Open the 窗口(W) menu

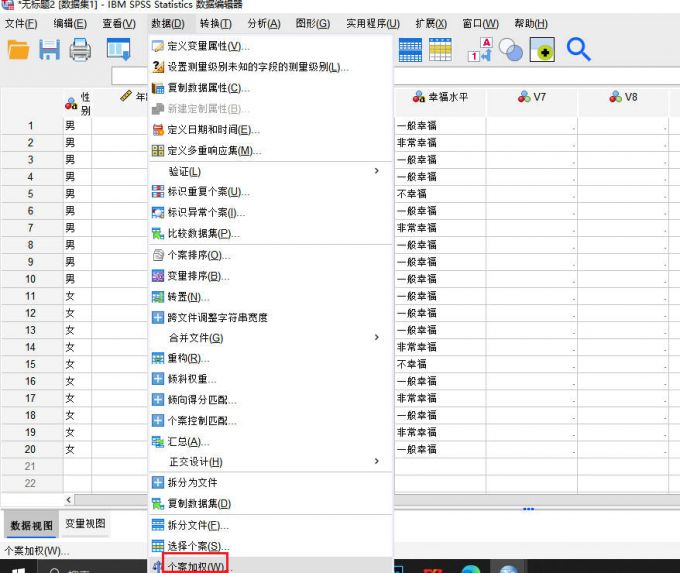click(481, 23)
